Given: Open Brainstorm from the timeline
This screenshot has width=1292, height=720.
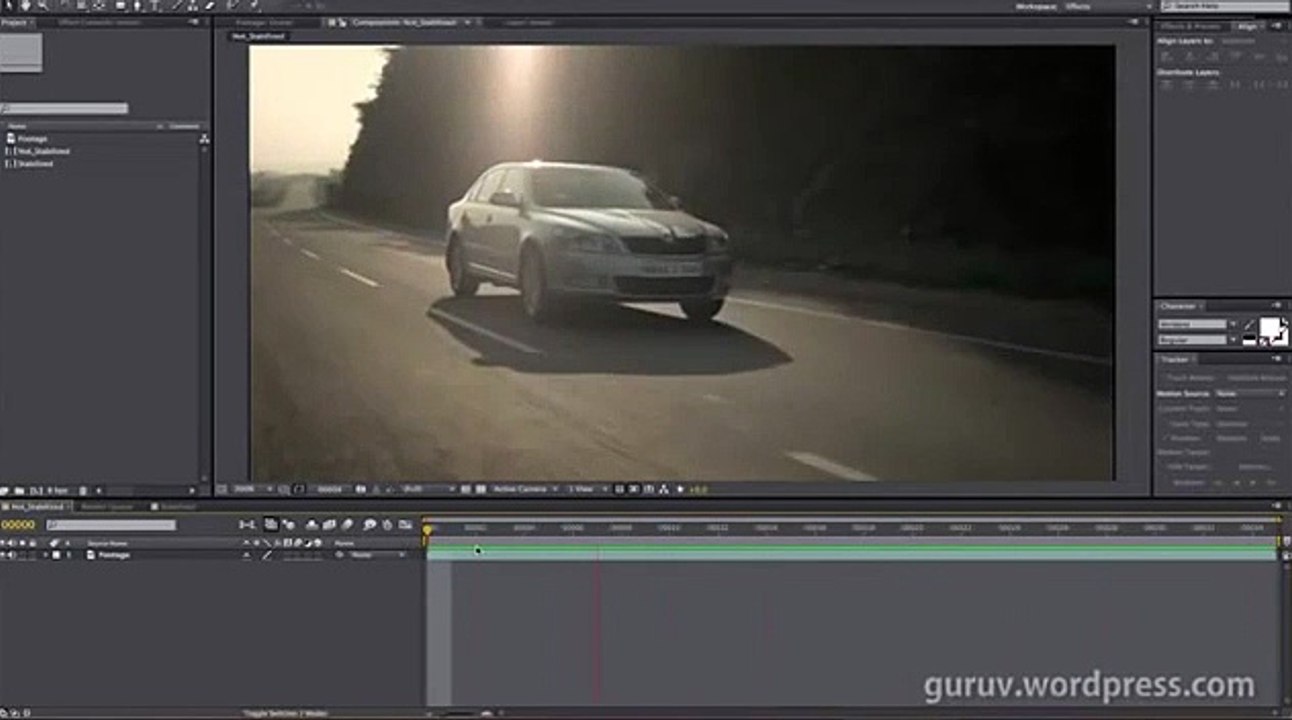Looking at the screenshot, I should pos(370,524).
